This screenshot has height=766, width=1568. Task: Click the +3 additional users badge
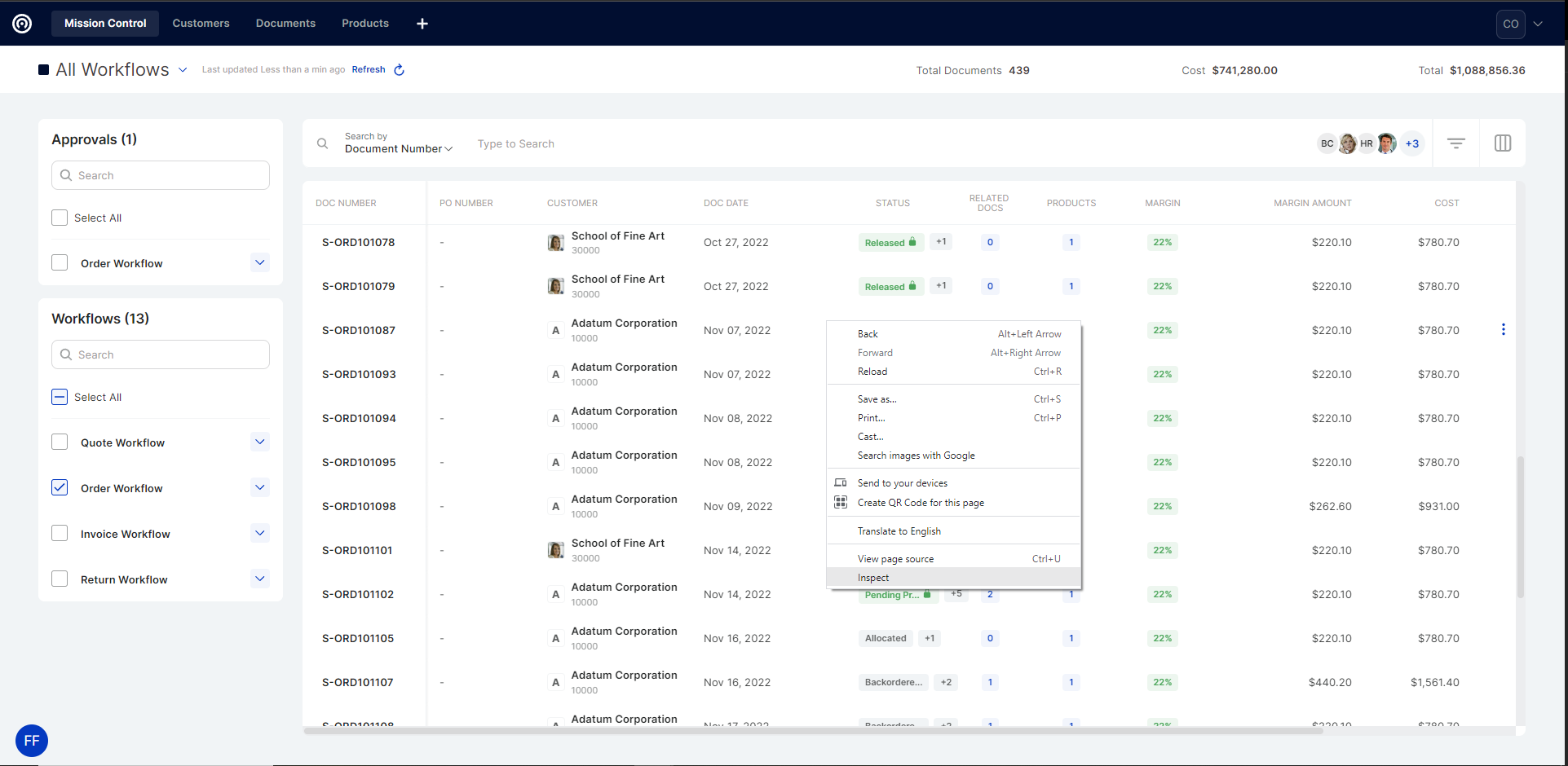pyautogui.click(x=1411, y=143)
